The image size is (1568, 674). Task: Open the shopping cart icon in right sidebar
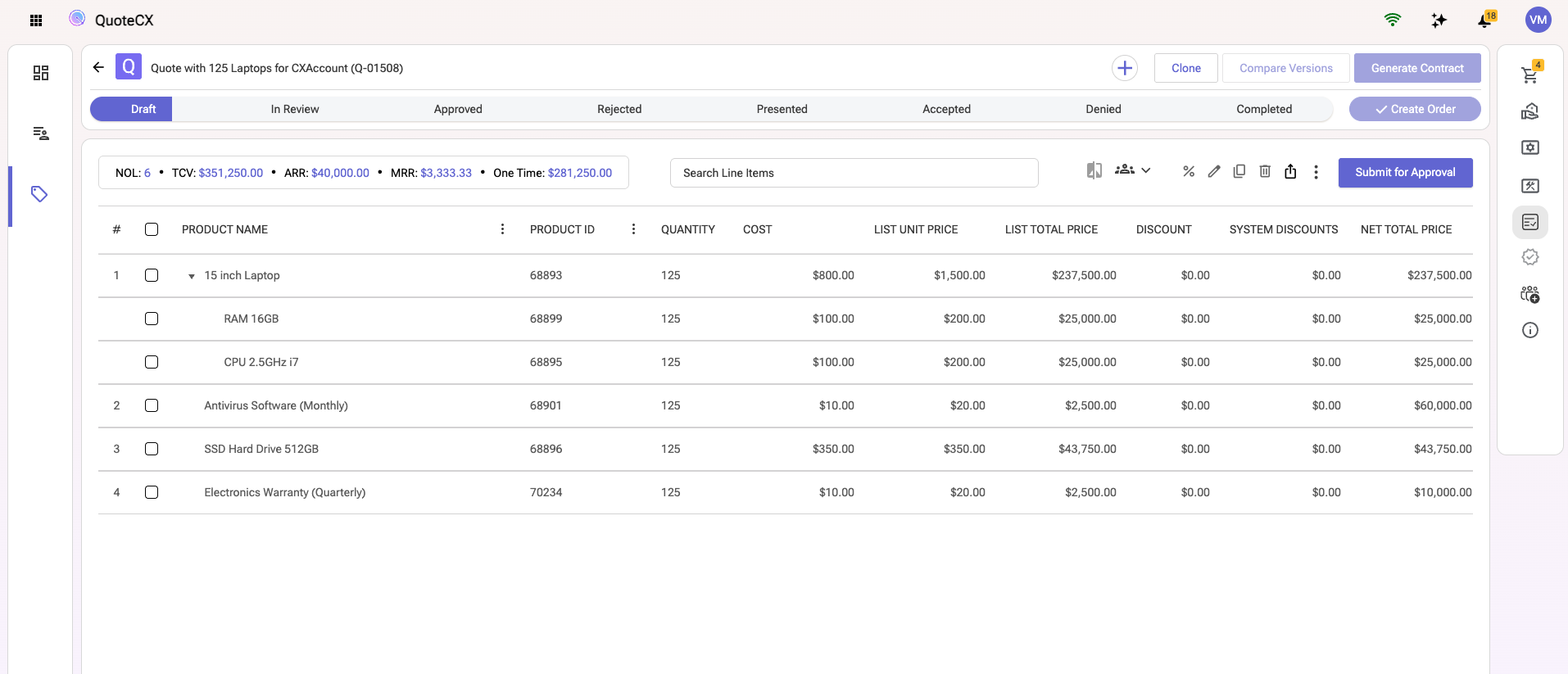point(1529,75)
